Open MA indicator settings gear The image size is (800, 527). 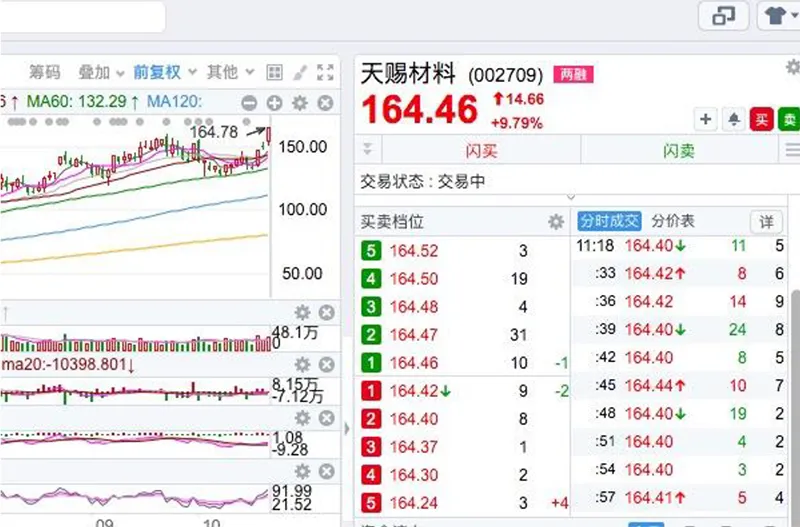(300, 103)
